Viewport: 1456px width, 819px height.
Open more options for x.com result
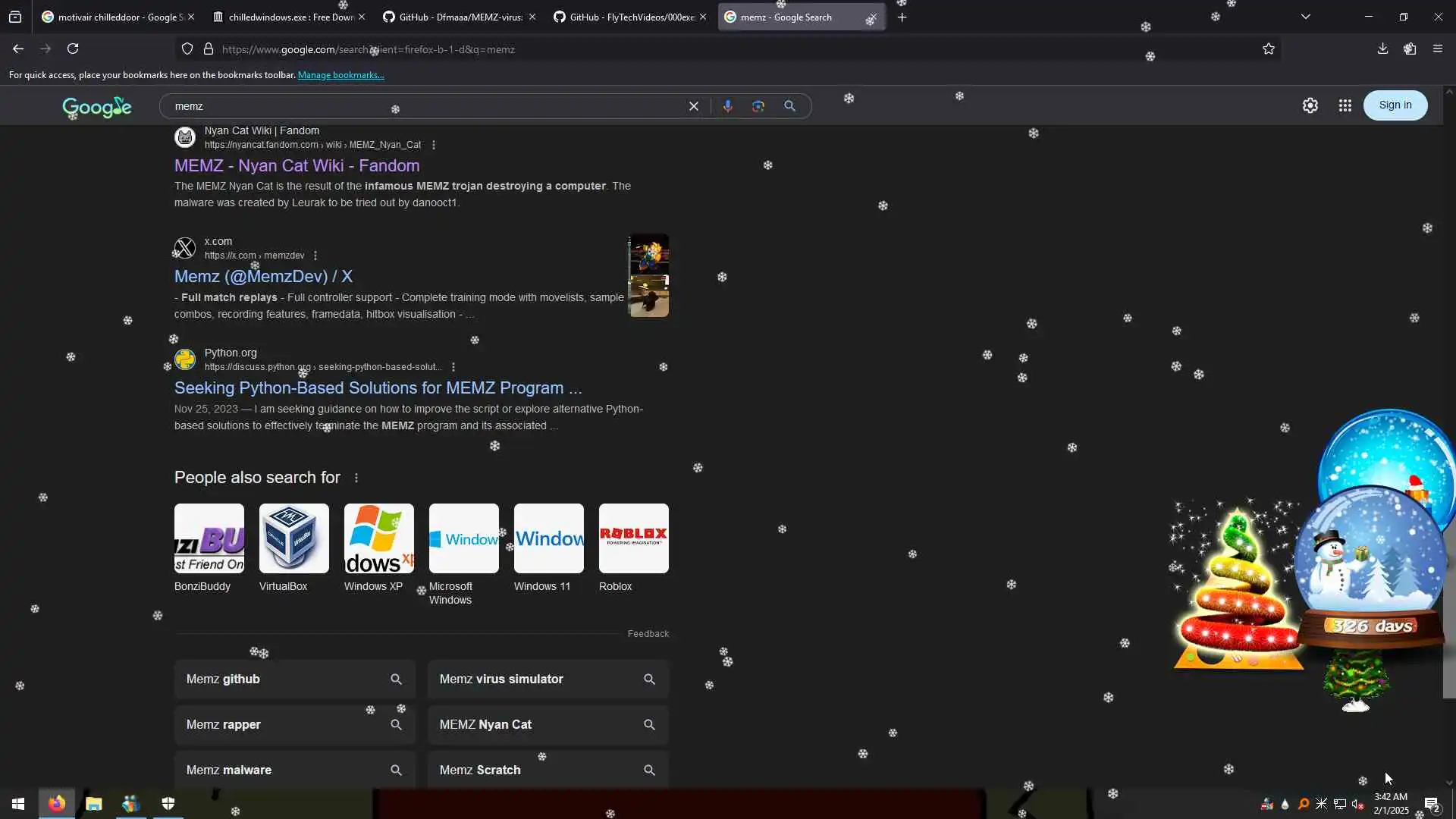pyautogui.click(x=315, y=256)
